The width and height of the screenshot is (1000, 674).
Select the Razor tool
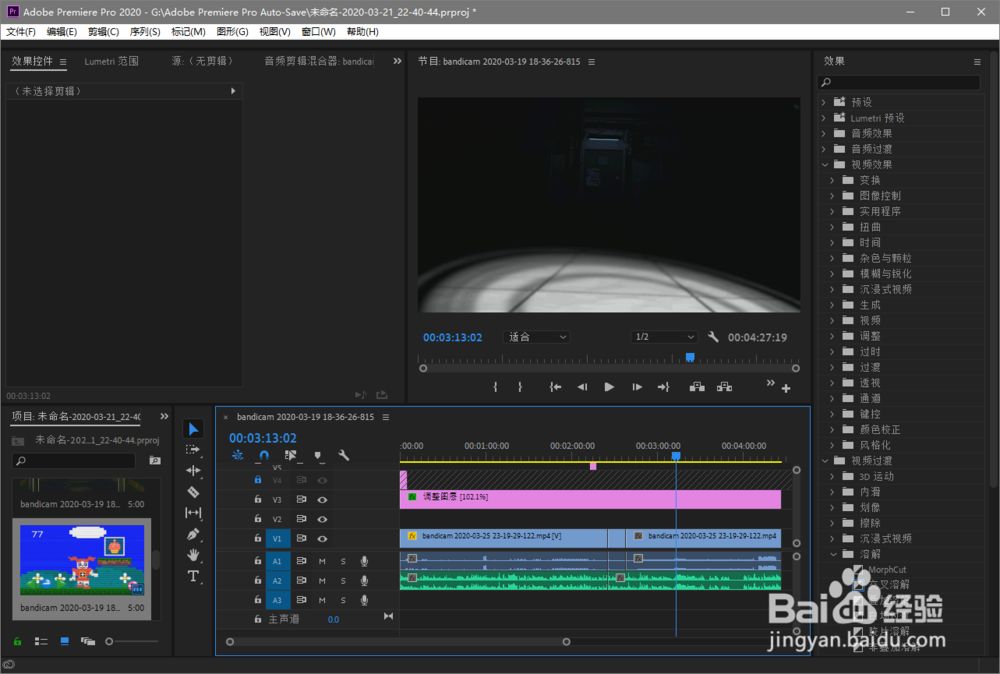[x=193, y=492]
